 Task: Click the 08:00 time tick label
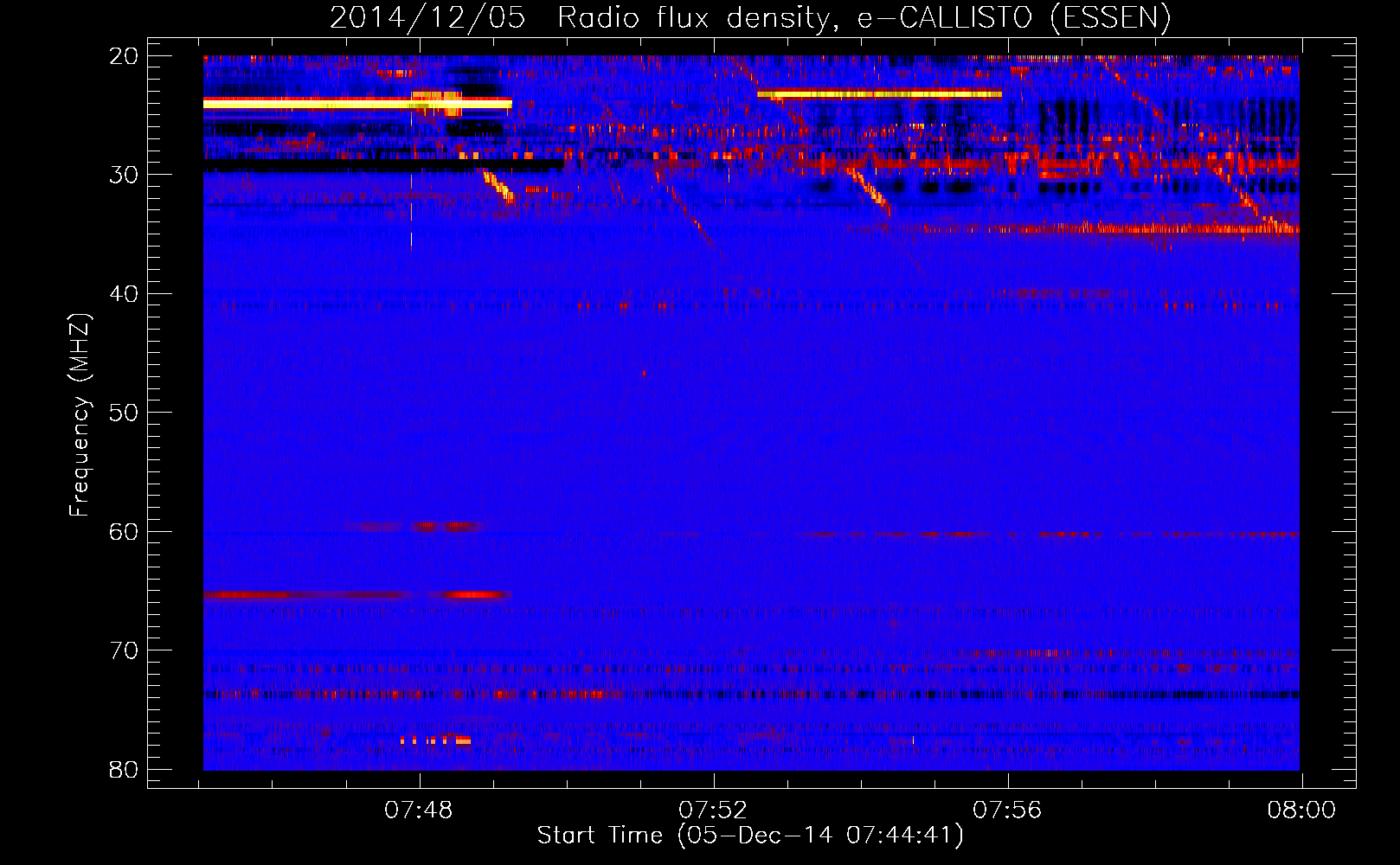(1301, 811)
